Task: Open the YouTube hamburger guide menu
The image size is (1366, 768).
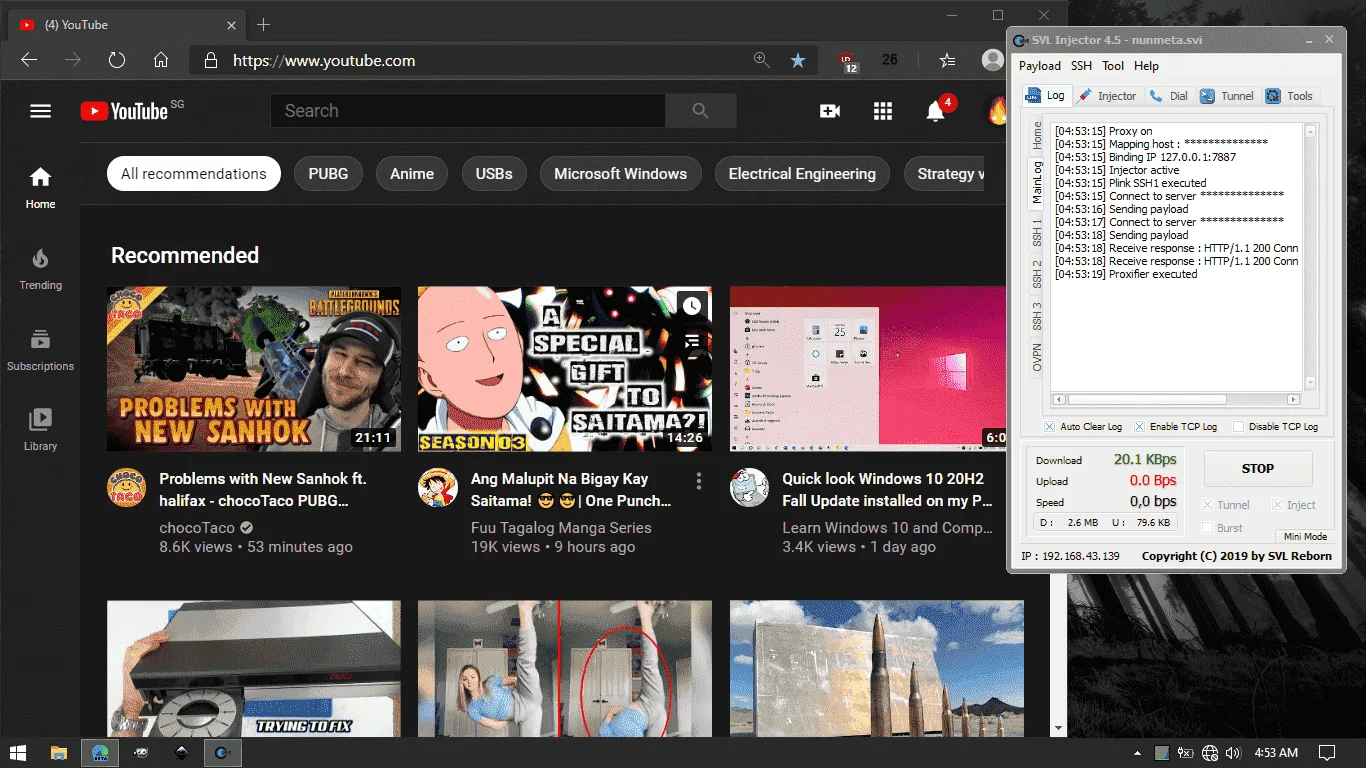Action: pos(40,111)
